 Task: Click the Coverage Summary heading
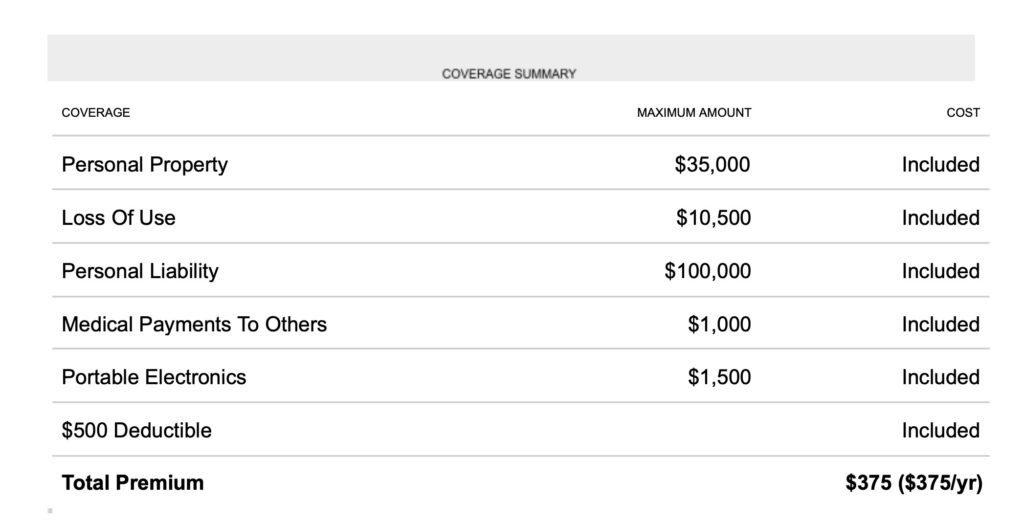[509, 74]
